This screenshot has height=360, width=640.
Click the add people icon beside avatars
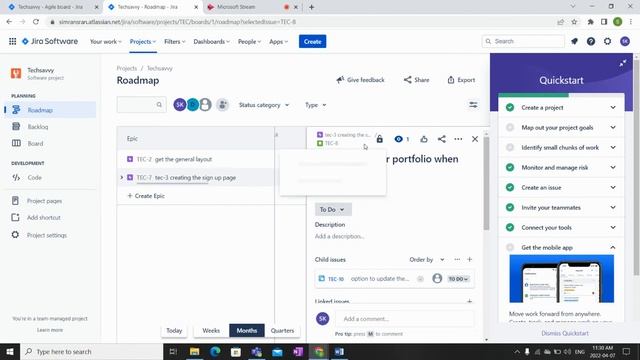point(222,105)
